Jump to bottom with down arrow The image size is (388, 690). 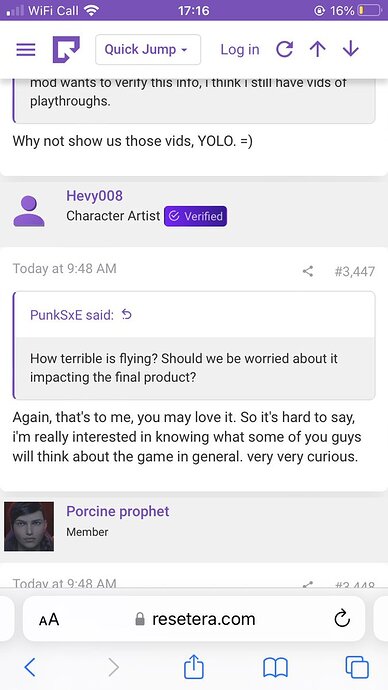351,50
